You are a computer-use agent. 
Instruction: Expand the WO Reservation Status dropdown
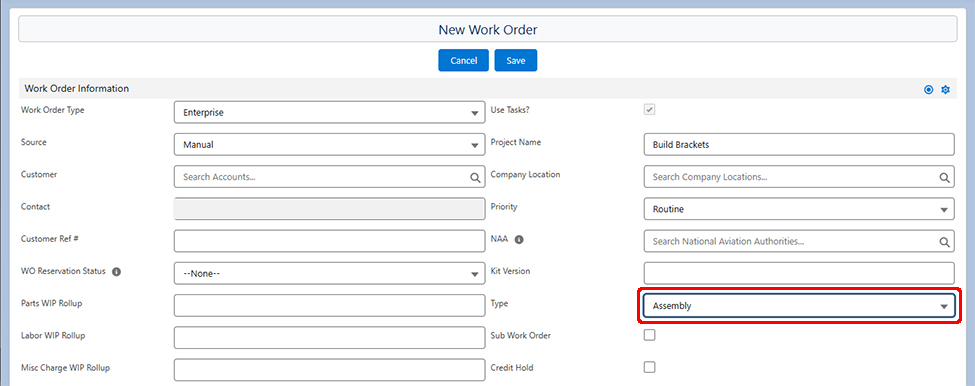330,273
